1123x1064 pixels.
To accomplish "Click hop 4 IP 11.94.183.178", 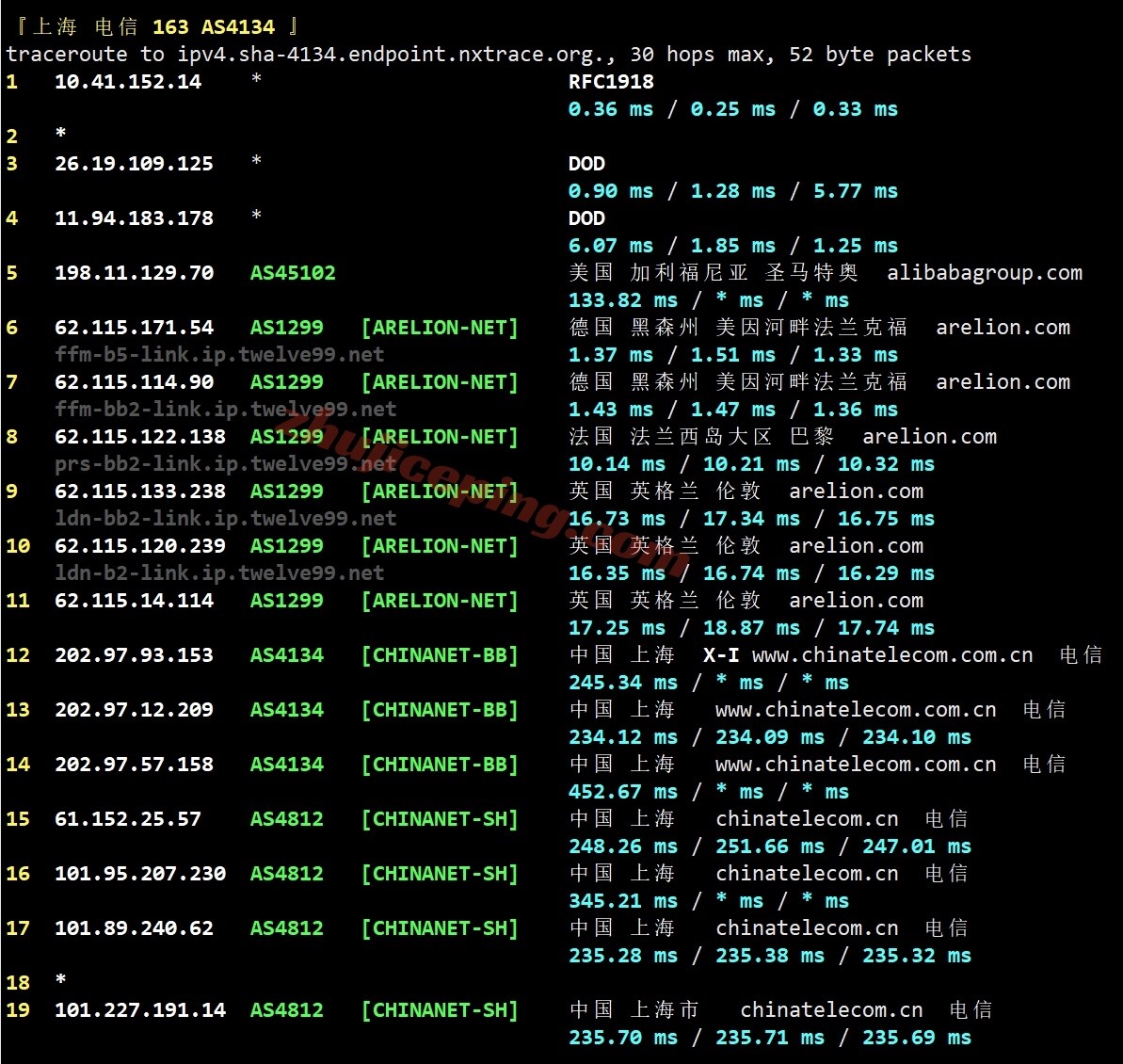I will pyautogui.click(x=134, y=218).
